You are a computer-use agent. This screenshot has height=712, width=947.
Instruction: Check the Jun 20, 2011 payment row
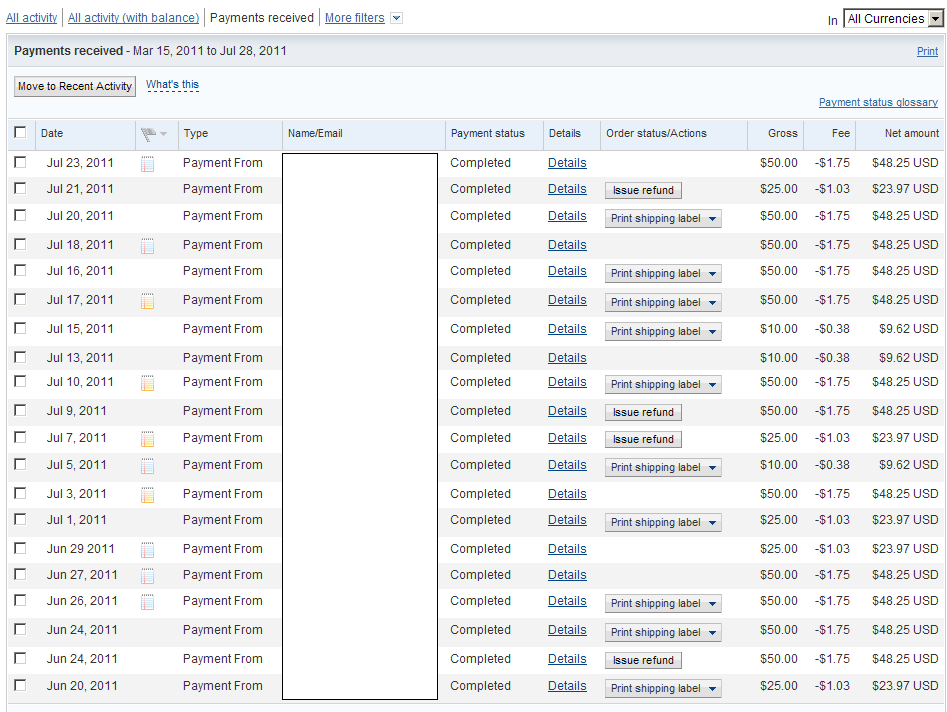(21, 685)
